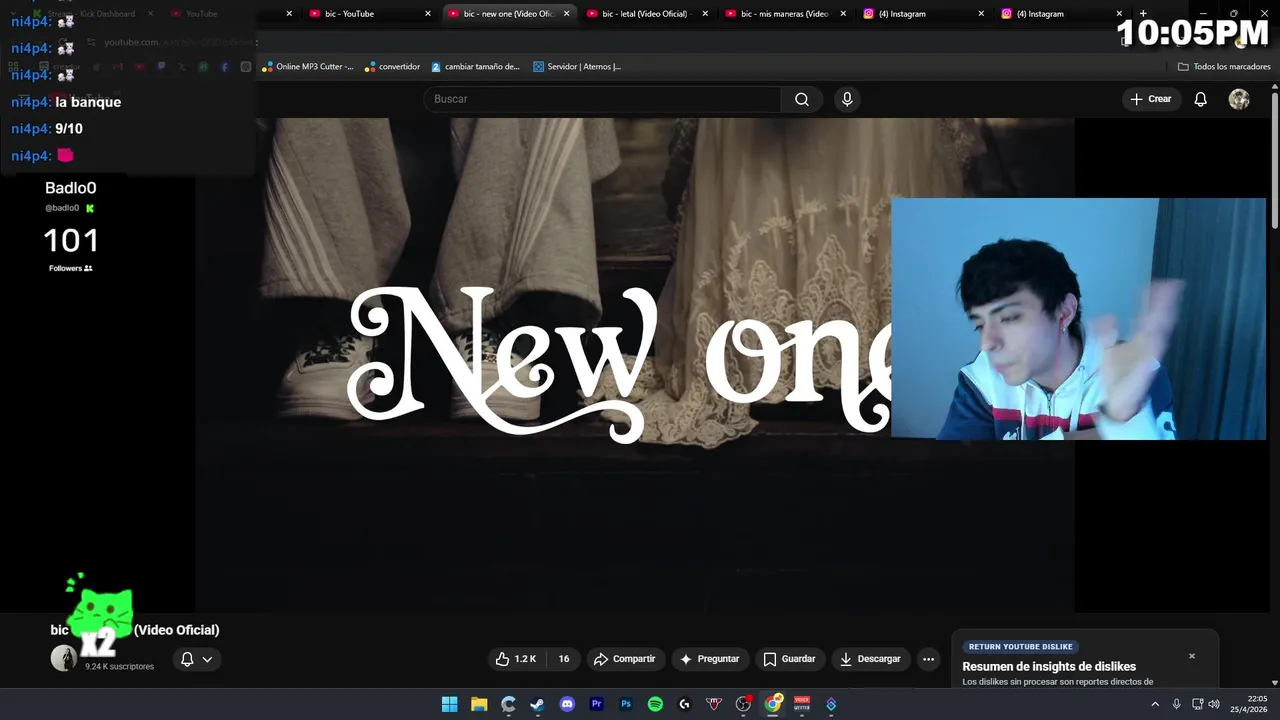
Task: Open YouTube notifications bell in header
Action: tap(1201, 99)
